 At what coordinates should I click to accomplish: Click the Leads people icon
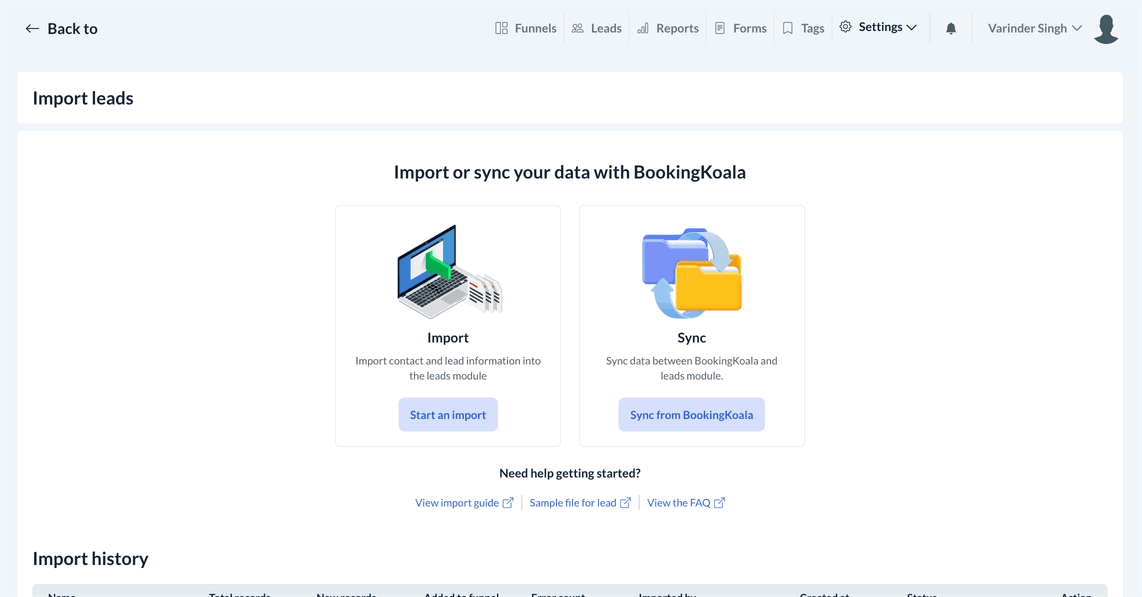point(578,28)
